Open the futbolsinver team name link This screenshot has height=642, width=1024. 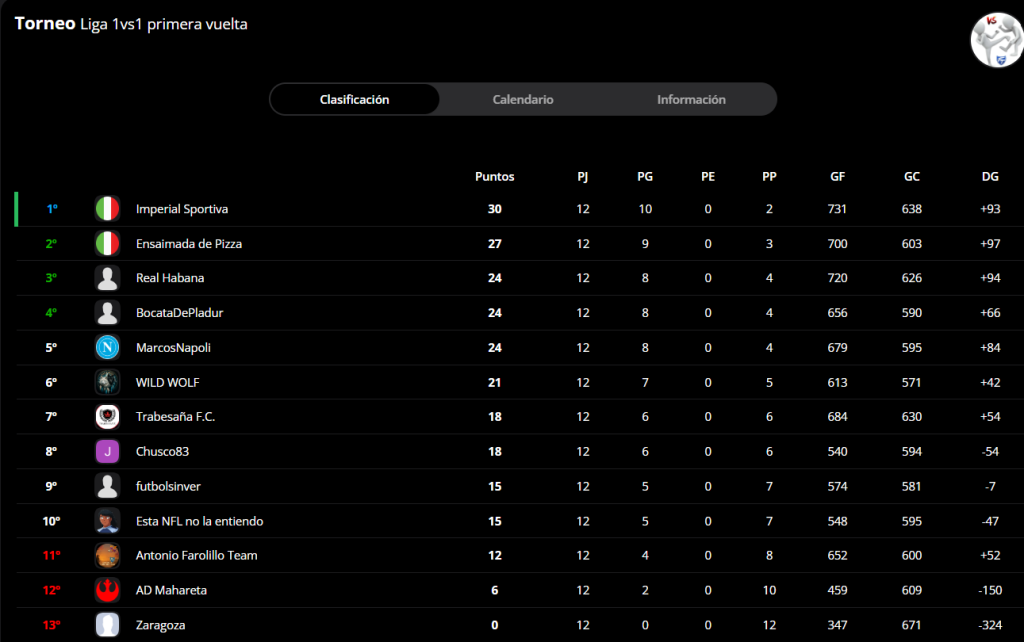(168, 487)
